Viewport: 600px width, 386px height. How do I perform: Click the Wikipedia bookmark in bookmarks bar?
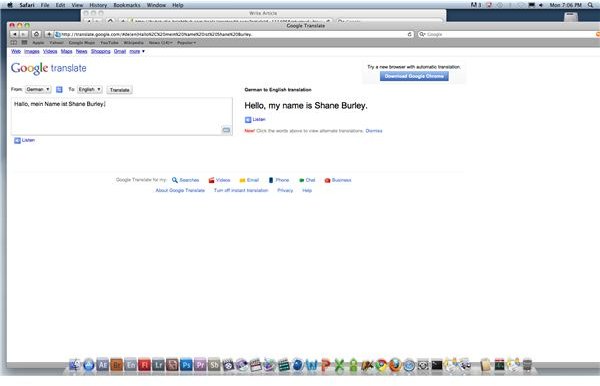click(133, 43)
